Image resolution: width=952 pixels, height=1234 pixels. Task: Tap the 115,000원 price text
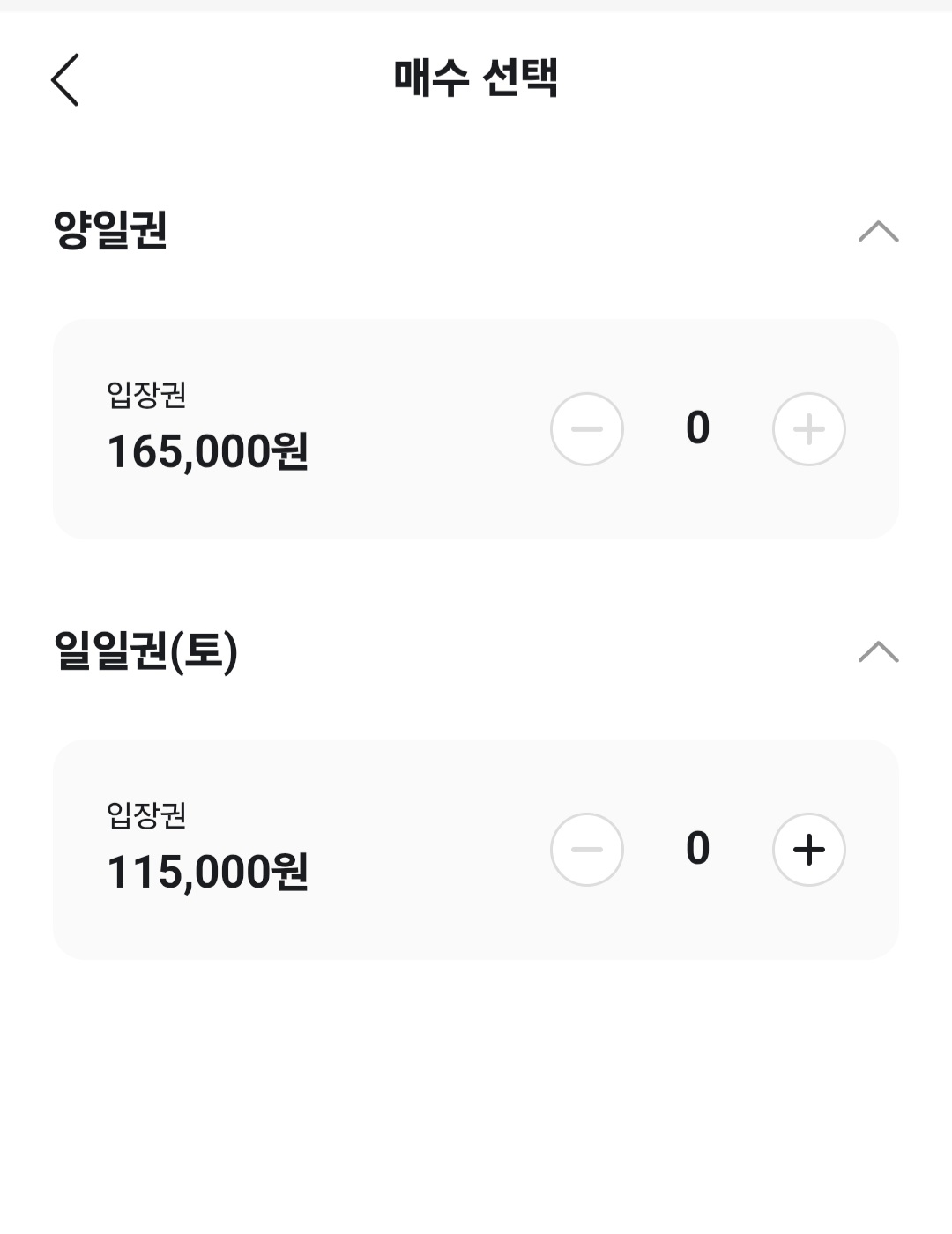(x=207, y=872)
